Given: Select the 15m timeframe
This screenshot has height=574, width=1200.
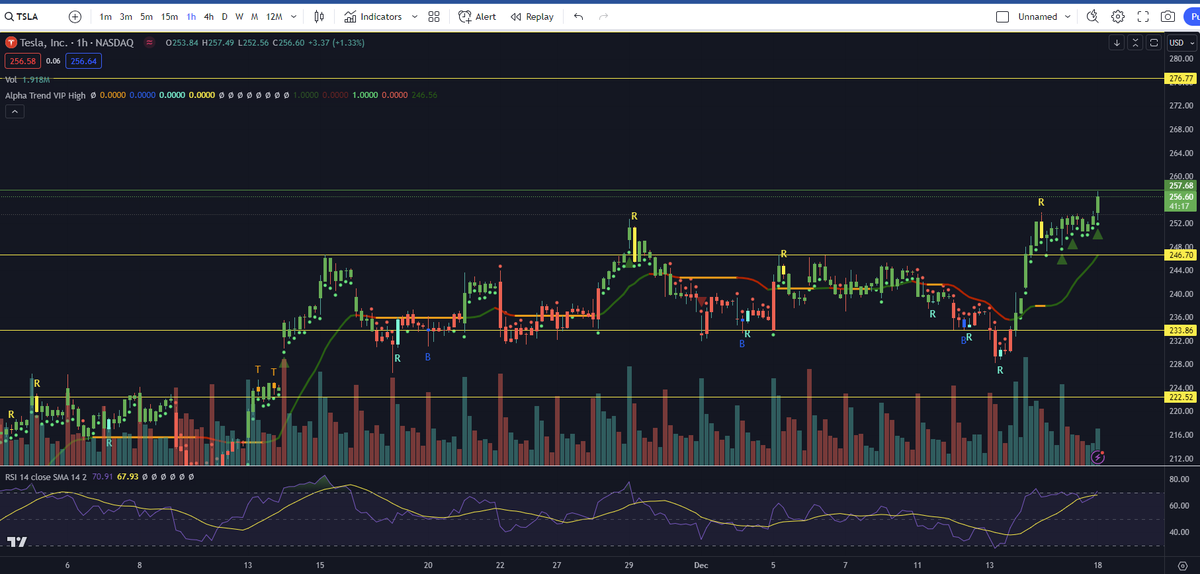Looking at the screenshot, I should coord(170,17).
